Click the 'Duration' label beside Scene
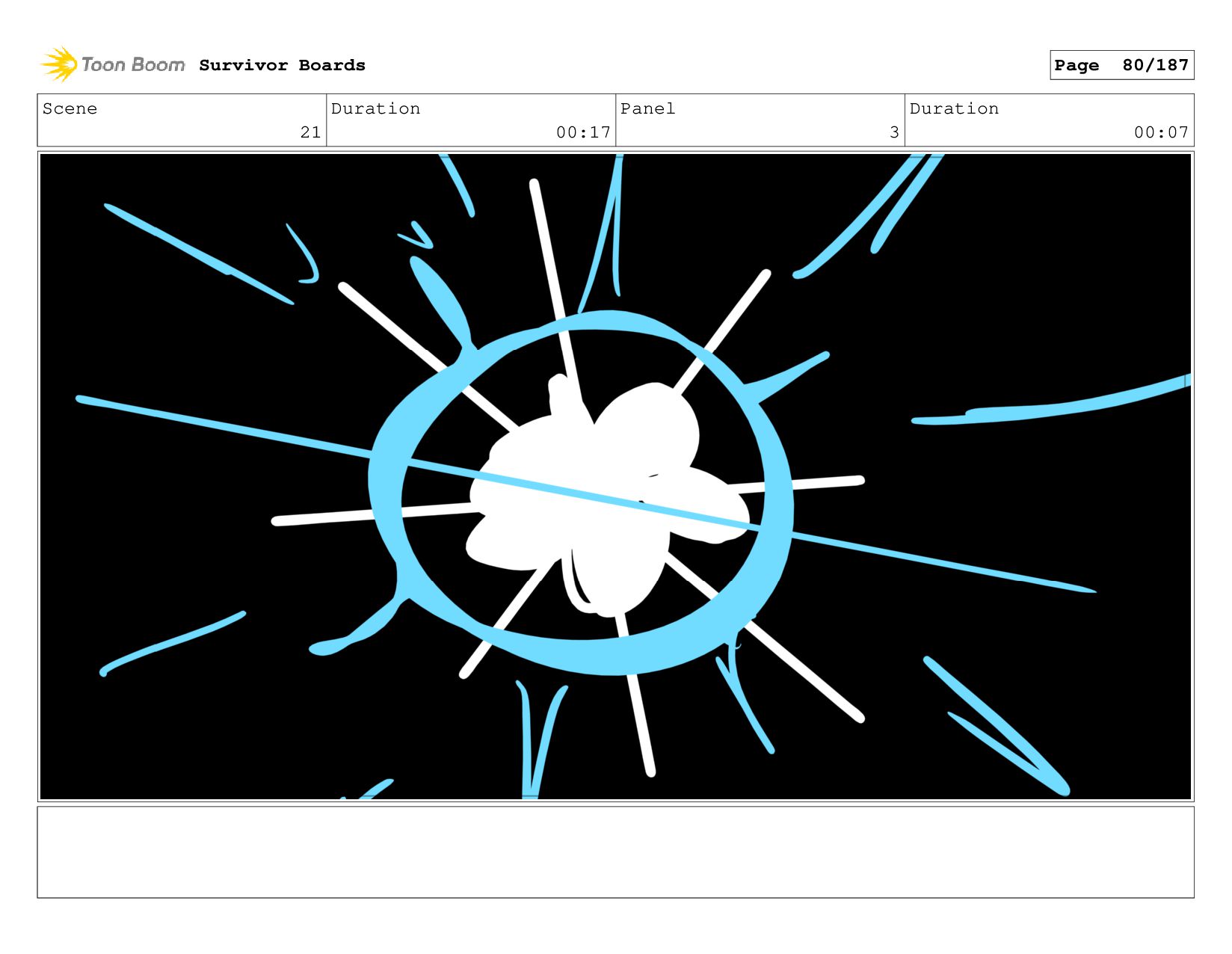The height and width of the screenshot is (954, 1232). click(x=375, y=108)
